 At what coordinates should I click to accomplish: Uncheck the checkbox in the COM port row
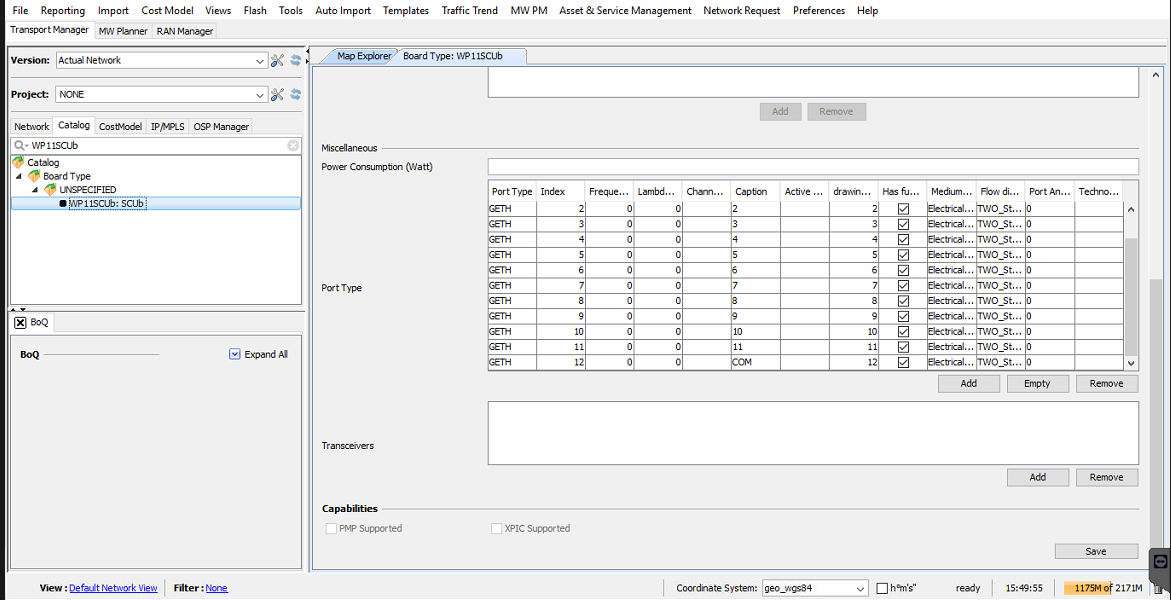pos(903,362)
